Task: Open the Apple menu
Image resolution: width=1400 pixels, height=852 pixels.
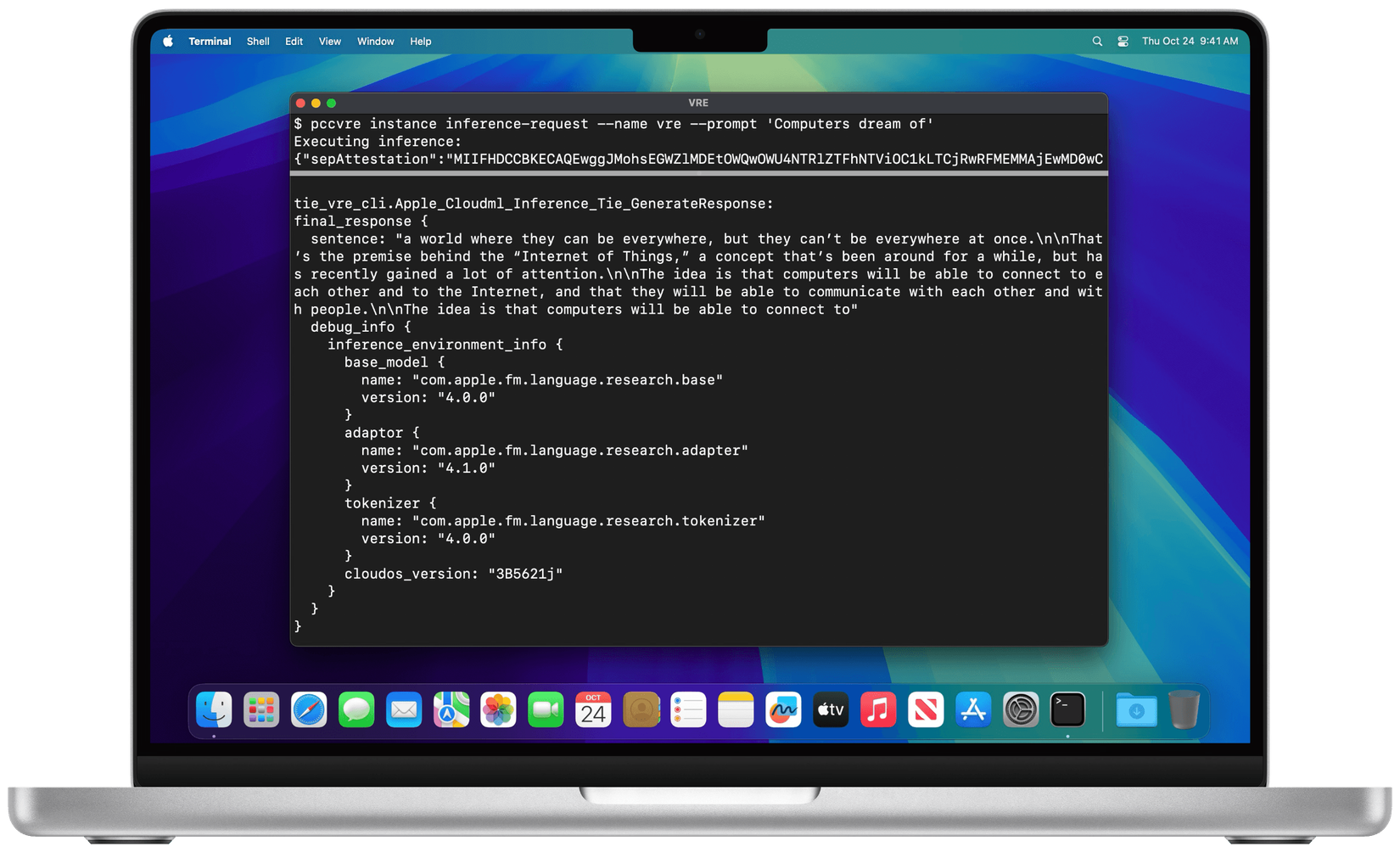Action: tap(167, 41)
